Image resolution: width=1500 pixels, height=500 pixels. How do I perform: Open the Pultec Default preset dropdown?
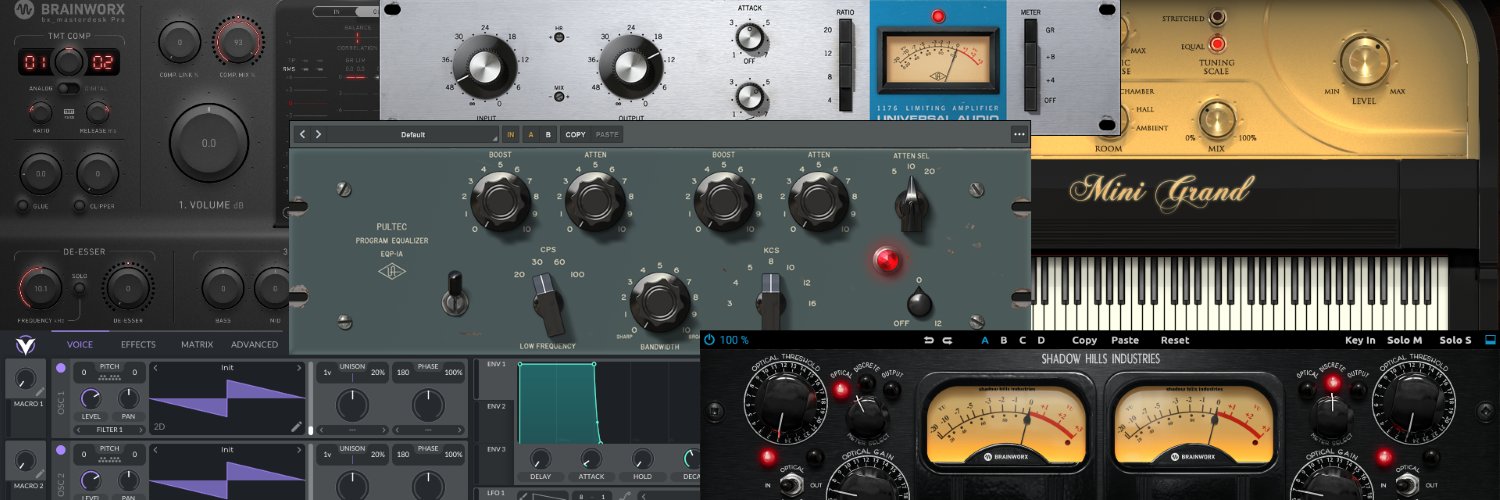[x=412, y=134]
